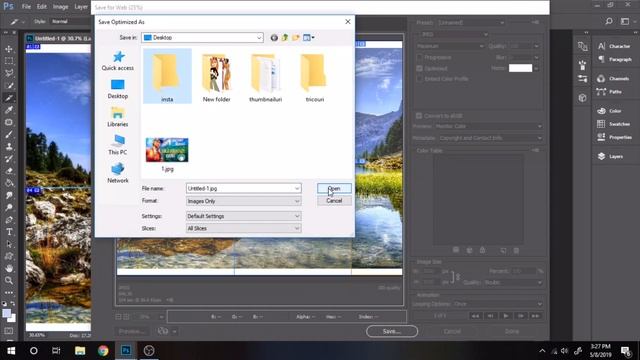This screenshot has width=640, height=360.
Task: Select the tricouri folder
Action: 315,78
